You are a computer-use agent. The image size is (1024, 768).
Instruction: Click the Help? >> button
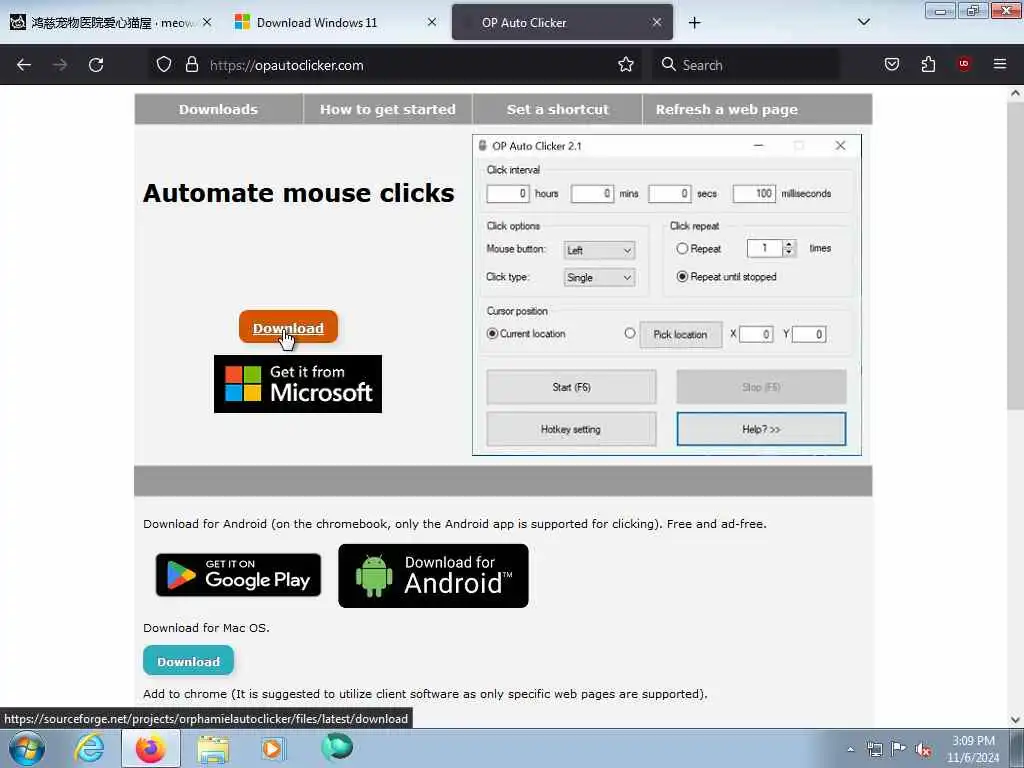point(761,429)
